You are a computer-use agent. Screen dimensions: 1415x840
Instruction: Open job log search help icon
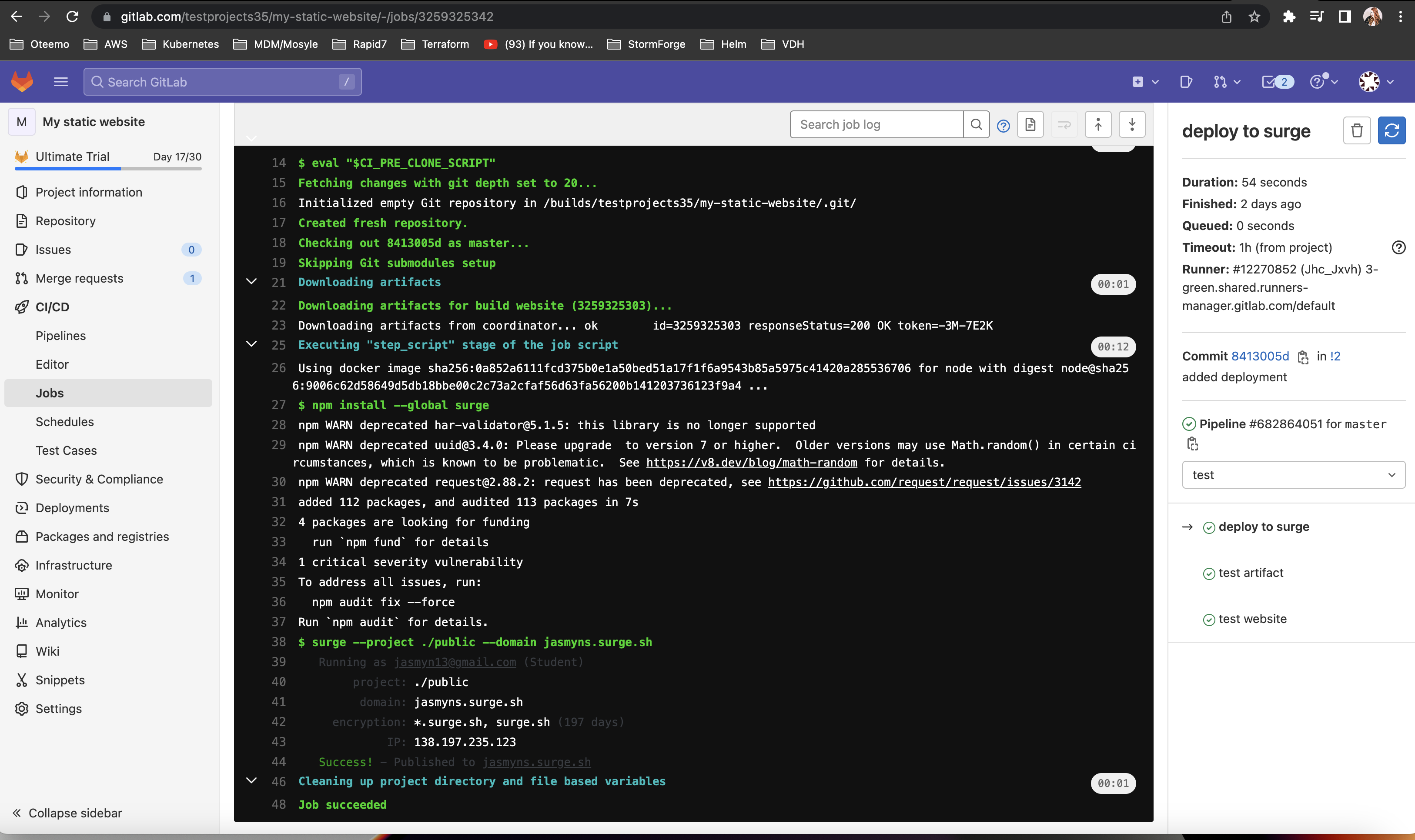[1003, 126]
